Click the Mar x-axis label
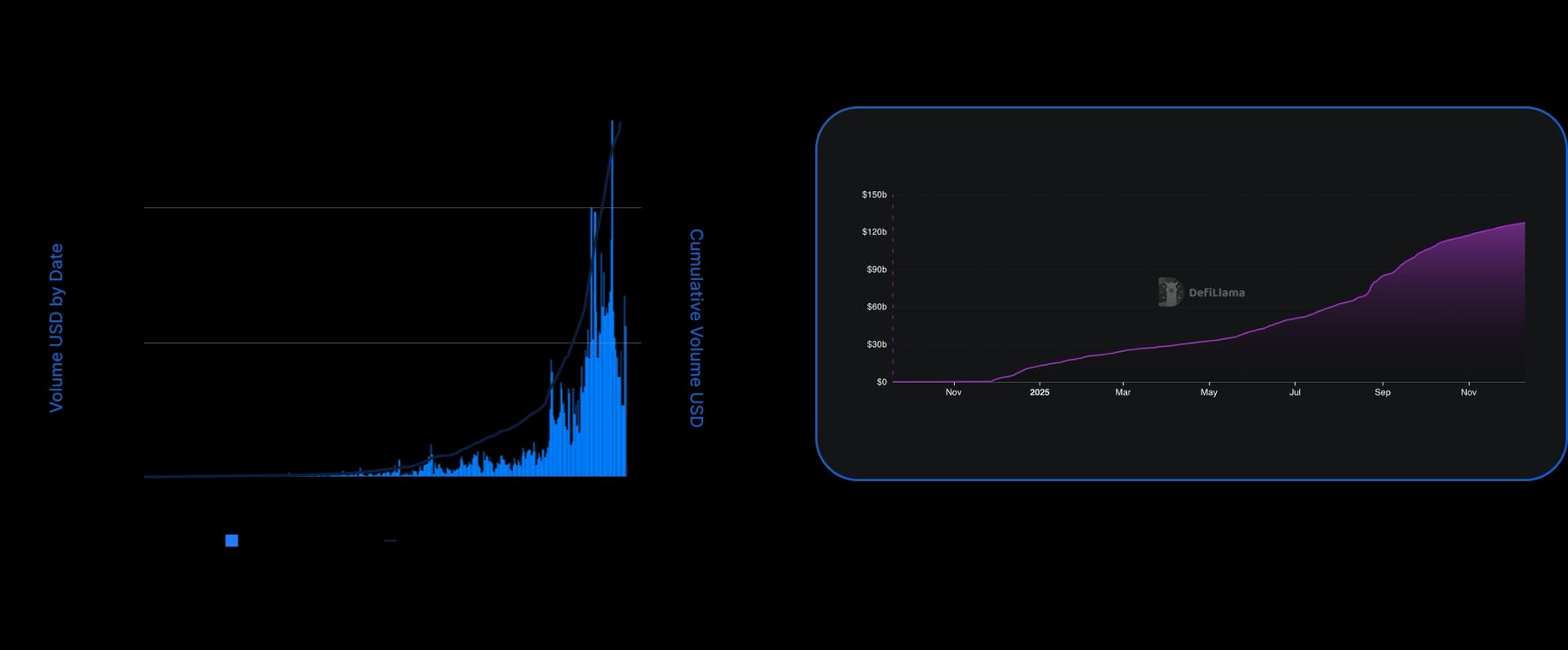The height and width of the screenshot is (650, 1568). click(1123, 393)
